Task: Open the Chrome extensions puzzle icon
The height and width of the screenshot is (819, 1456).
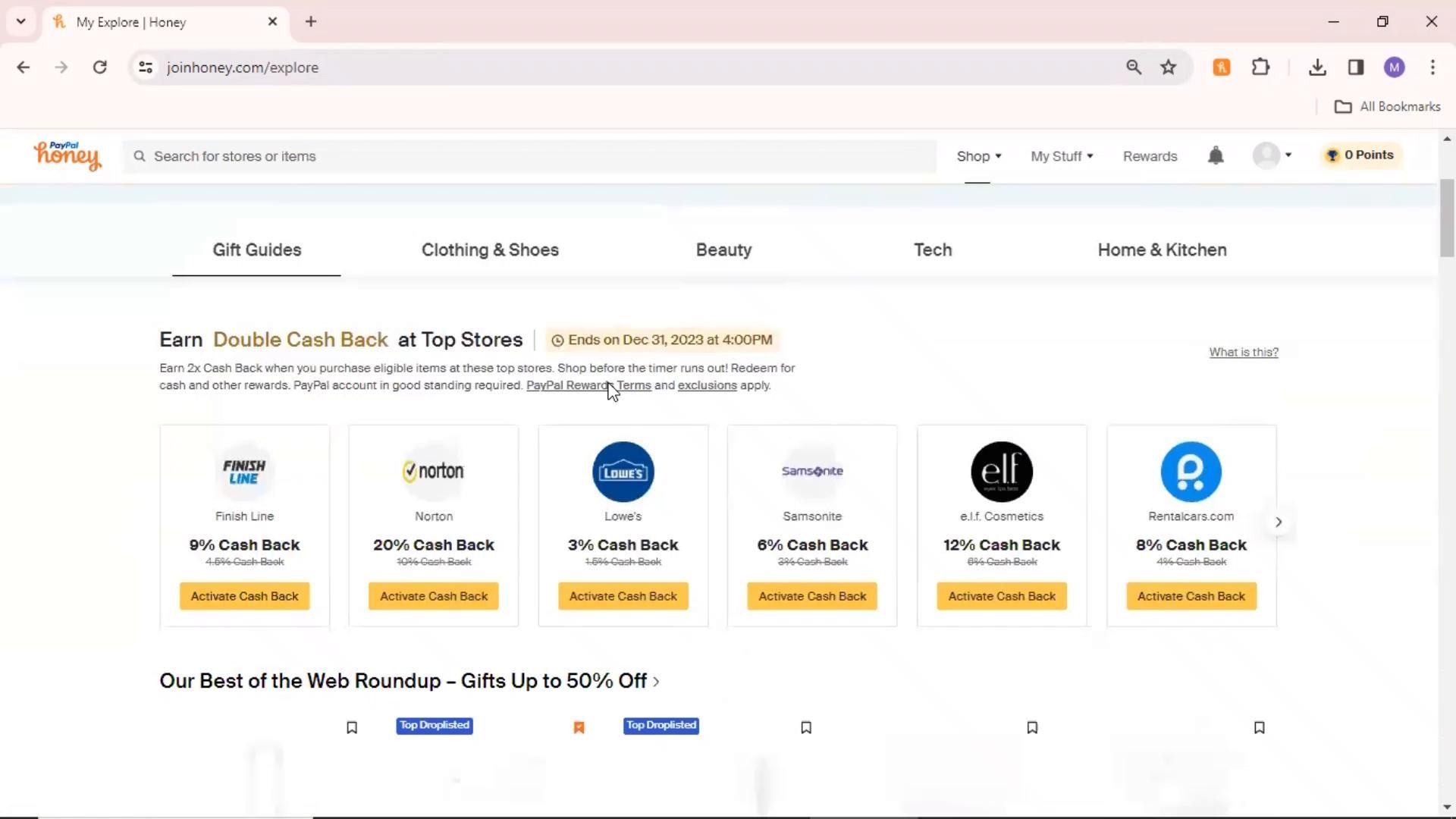Action: (1260, 67)
